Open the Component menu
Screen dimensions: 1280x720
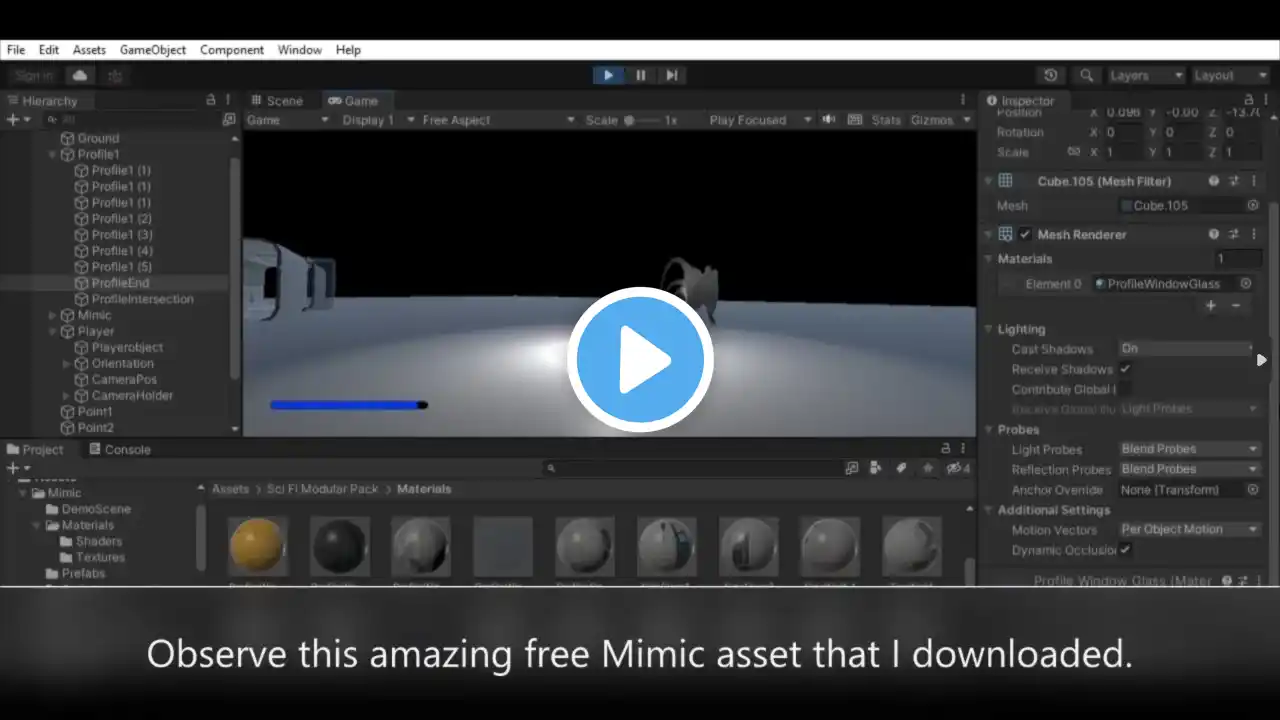click(232, 50)
